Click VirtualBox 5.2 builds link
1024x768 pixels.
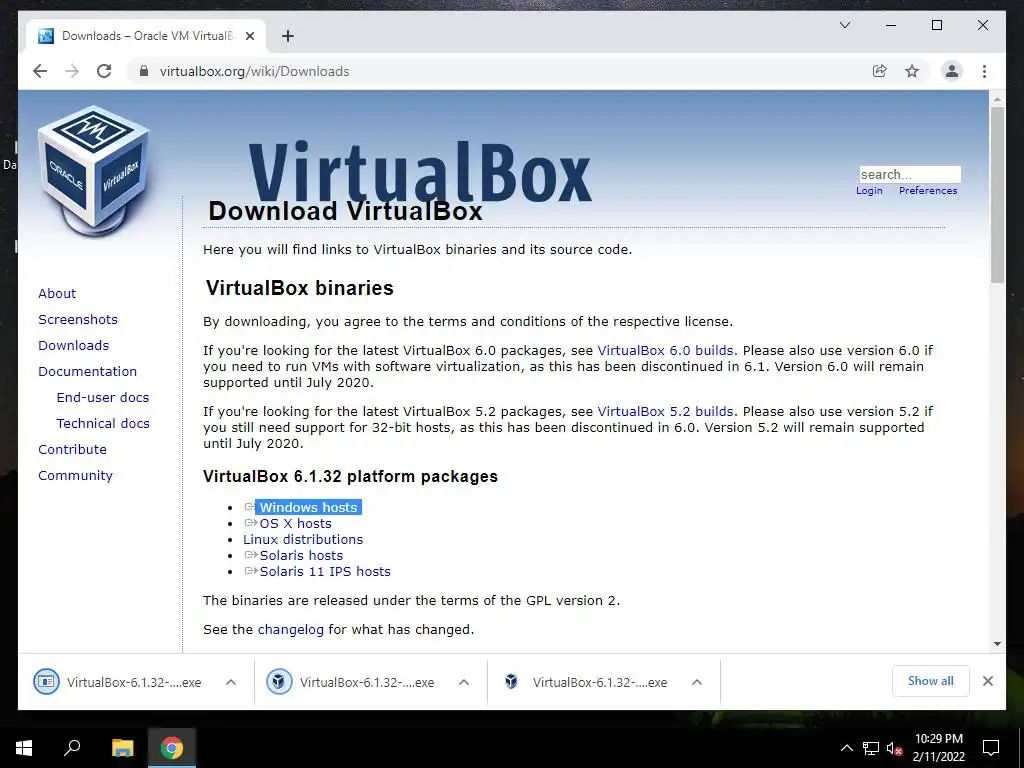665,412
